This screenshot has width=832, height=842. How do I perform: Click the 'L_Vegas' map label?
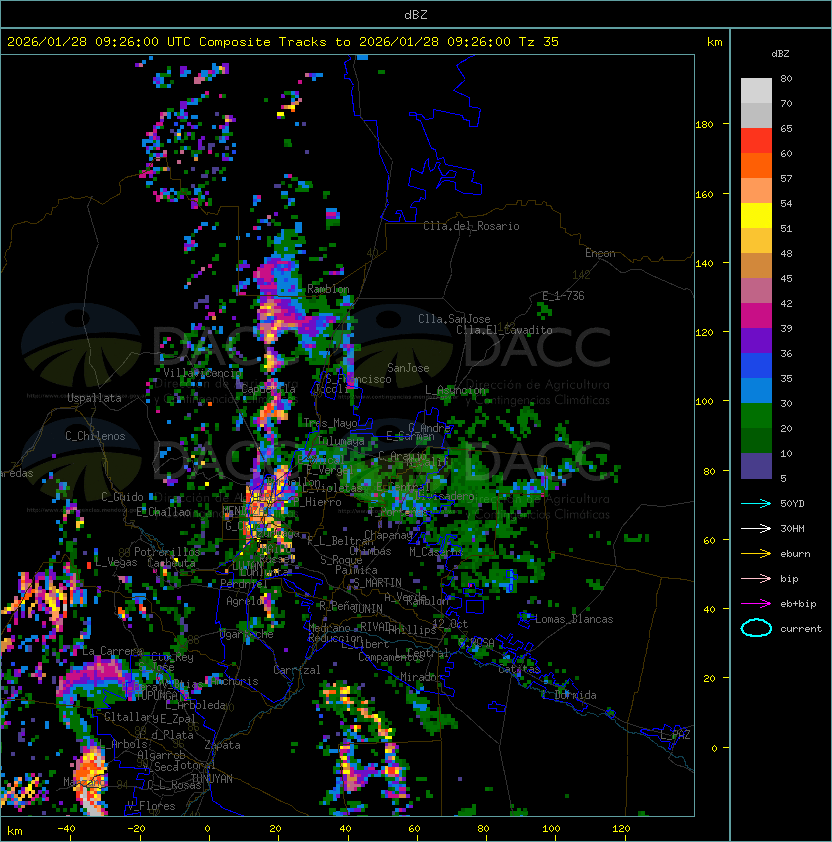pyautogui.click(x=116, y=562)
